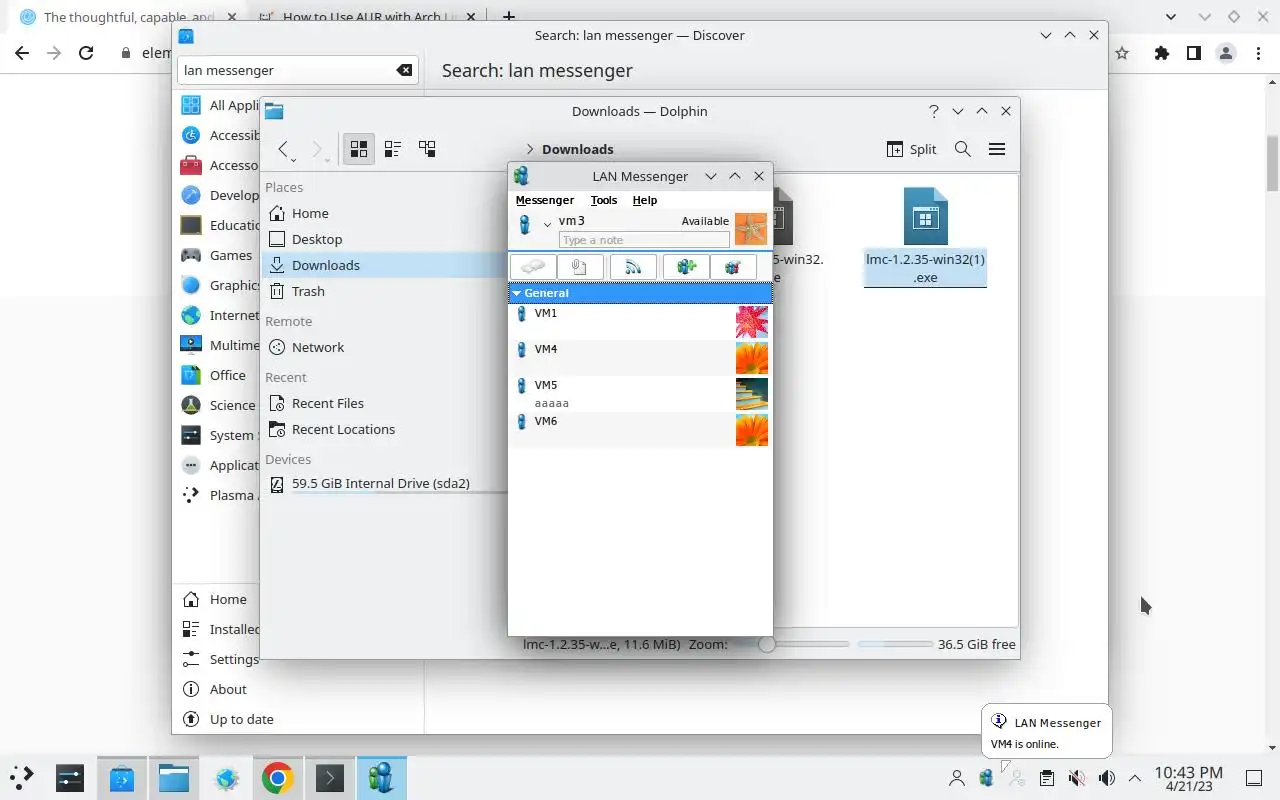Click the LAN Messenger system tray icon
Image resolution: width=1280 pixels, height=800 pixels.
(x=987, y=777)
